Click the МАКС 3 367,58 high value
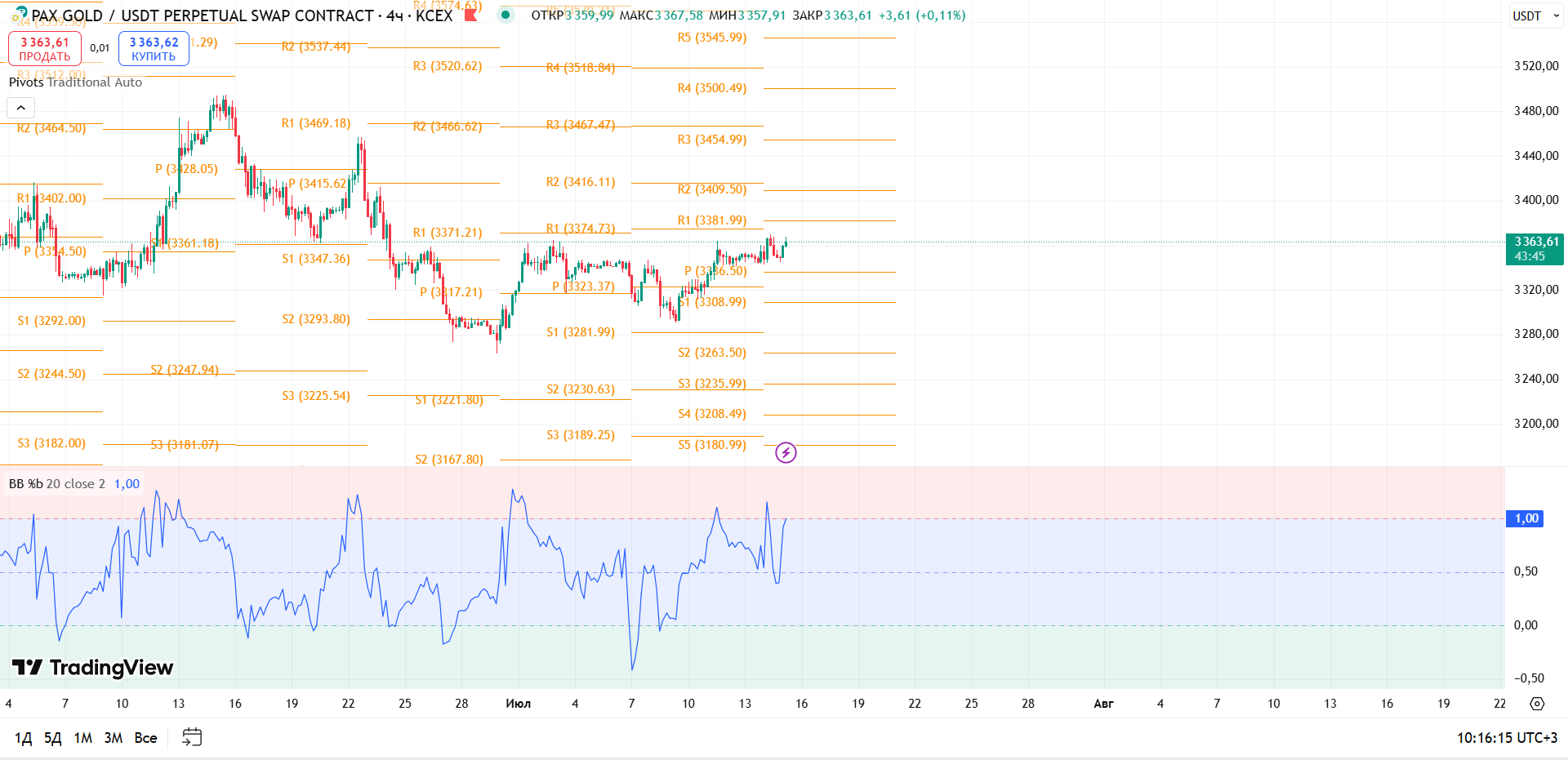Screen dimensions: 1568x760 coord(661,16)
